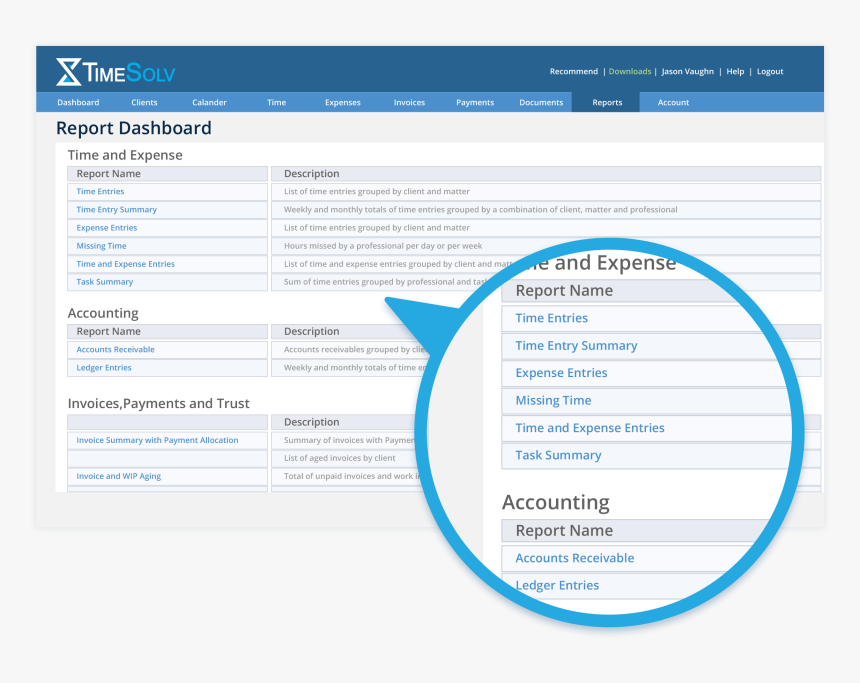Open the Dashboard tab
860x683 pixels.
coord(78,103)
